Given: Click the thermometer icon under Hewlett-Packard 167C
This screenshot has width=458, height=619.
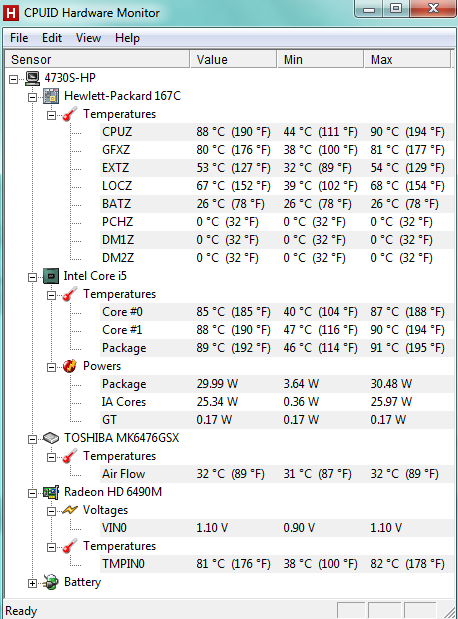Looking at the screenshot, I should (69, 114).
